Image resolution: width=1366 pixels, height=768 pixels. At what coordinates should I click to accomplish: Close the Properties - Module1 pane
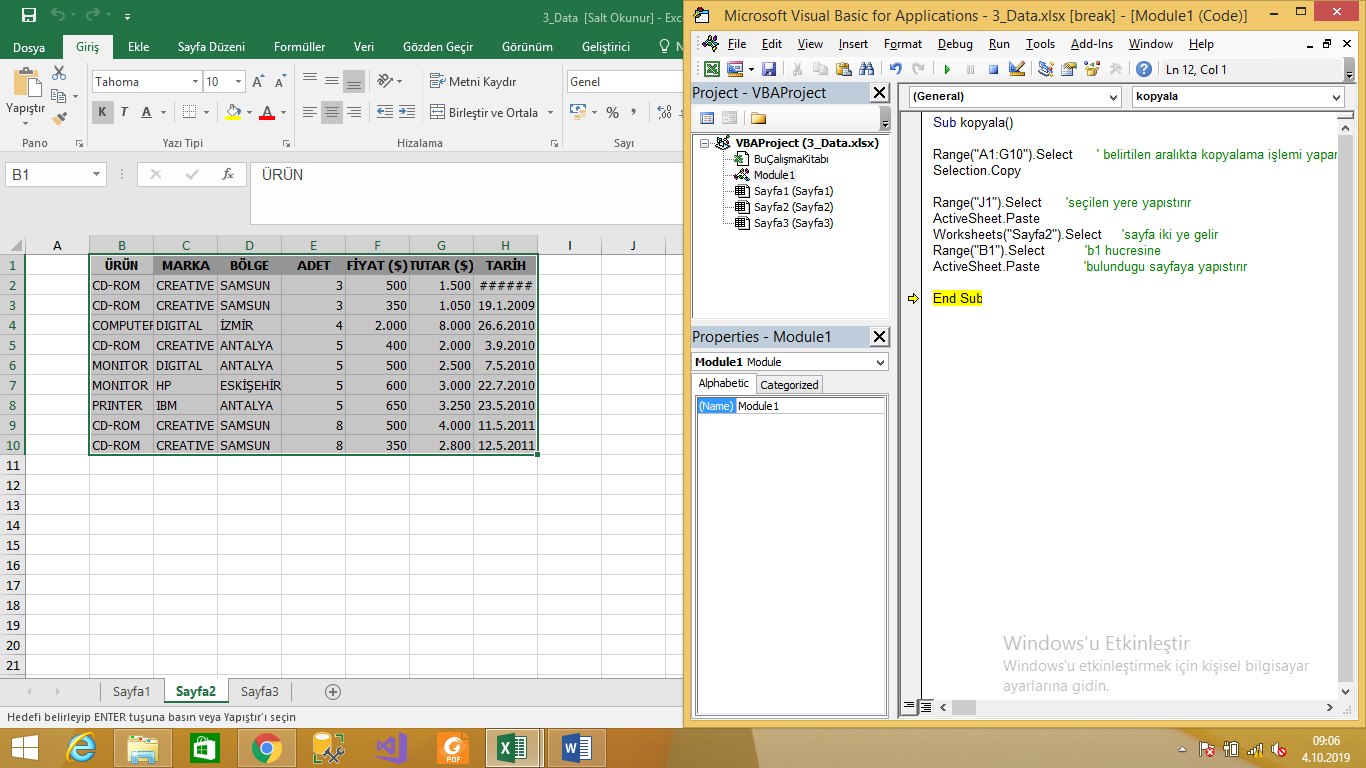click(879, 337)
